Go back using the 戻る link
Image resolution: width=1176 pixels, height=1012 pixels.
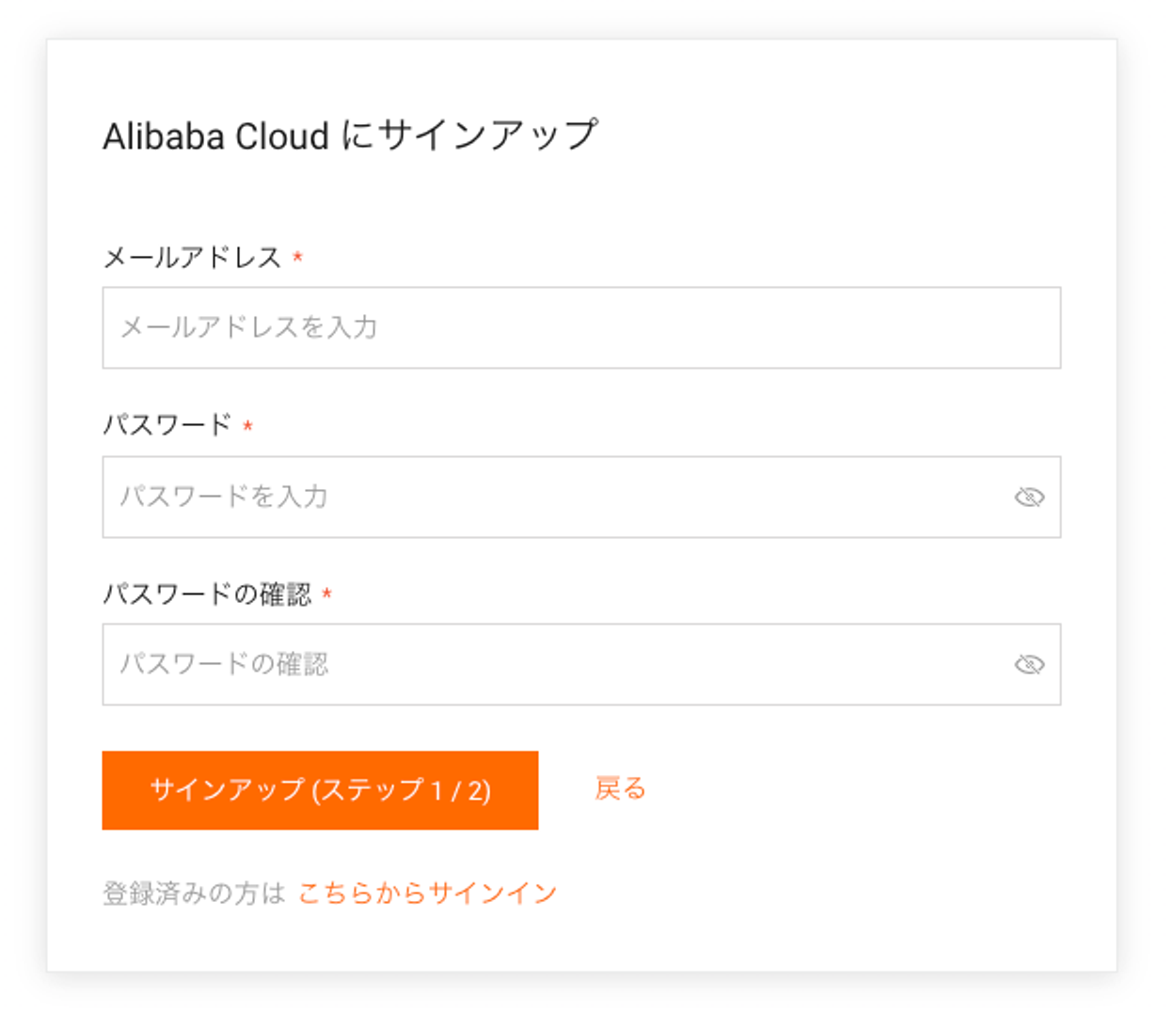click(621, 788)
